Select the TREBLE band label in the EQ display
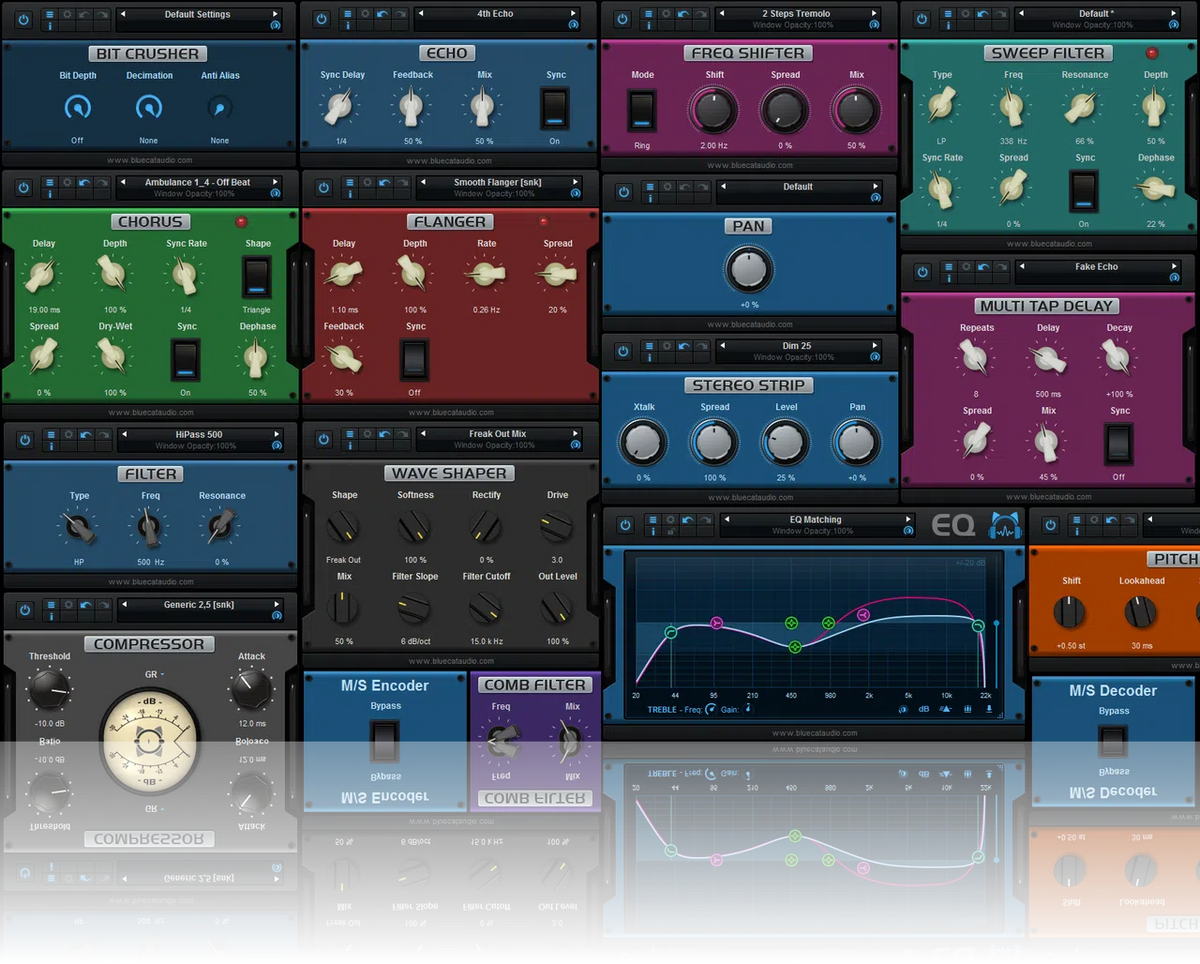 (661, 709)
